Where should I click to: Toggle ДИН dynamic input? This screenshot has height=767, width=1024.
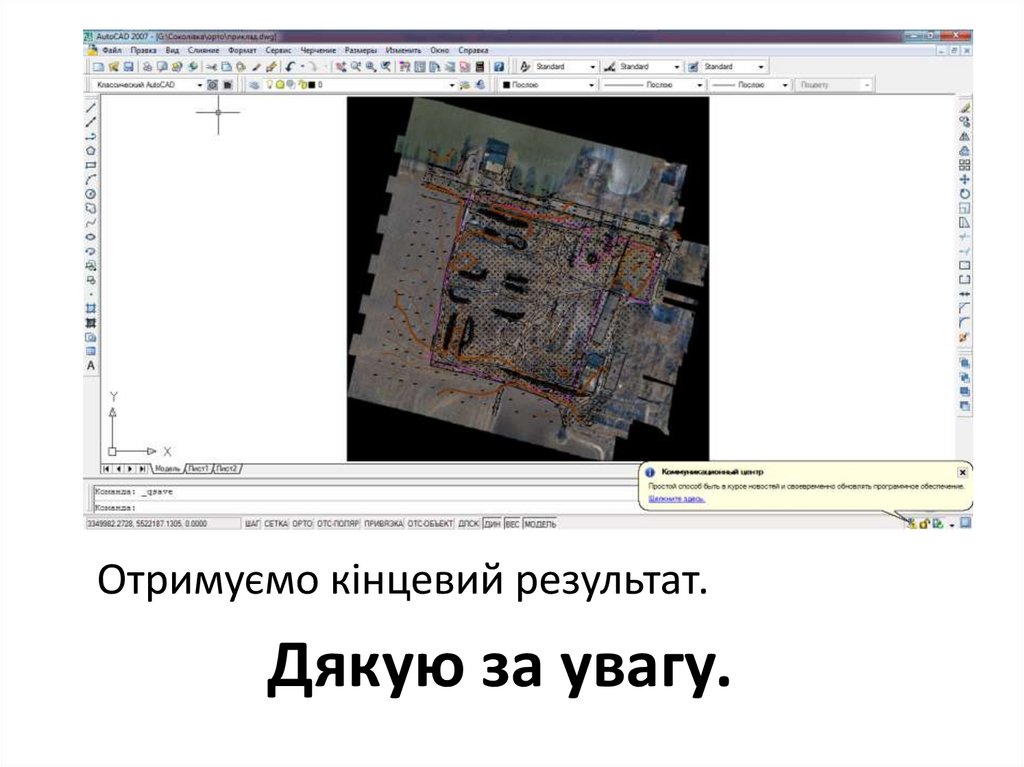492,524
